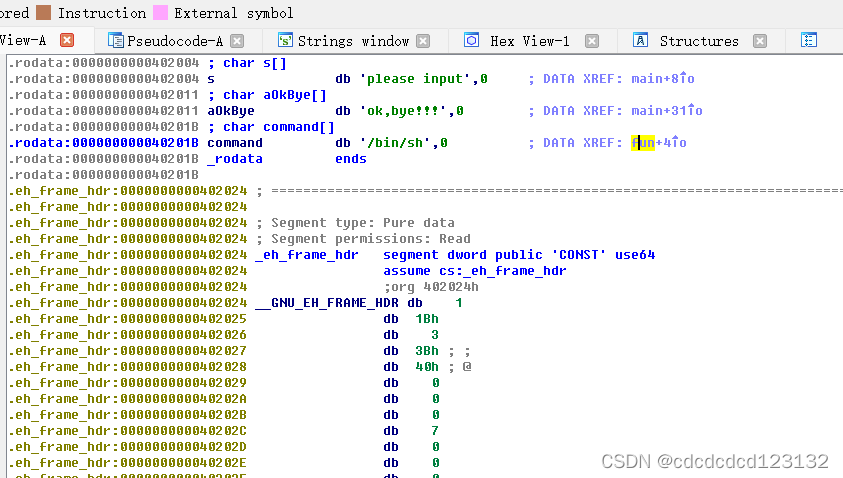Follow the main+31 data cross-reference
Image resolution: width=843 pixels, height=478 pixels.
(667, 111)
